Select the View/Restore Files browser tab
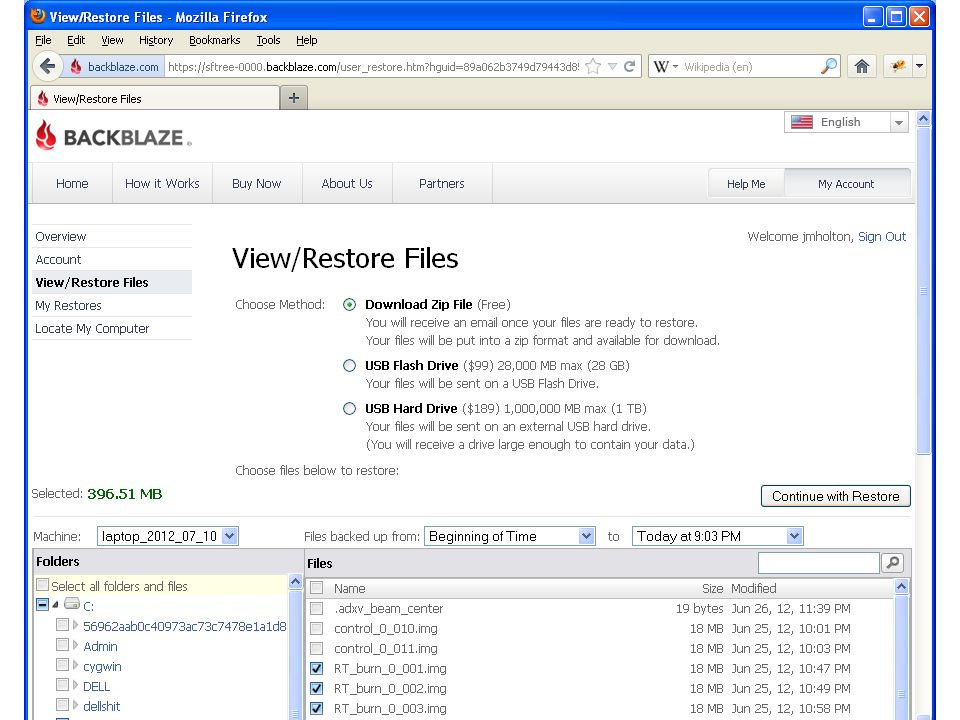 pos(155,99)
